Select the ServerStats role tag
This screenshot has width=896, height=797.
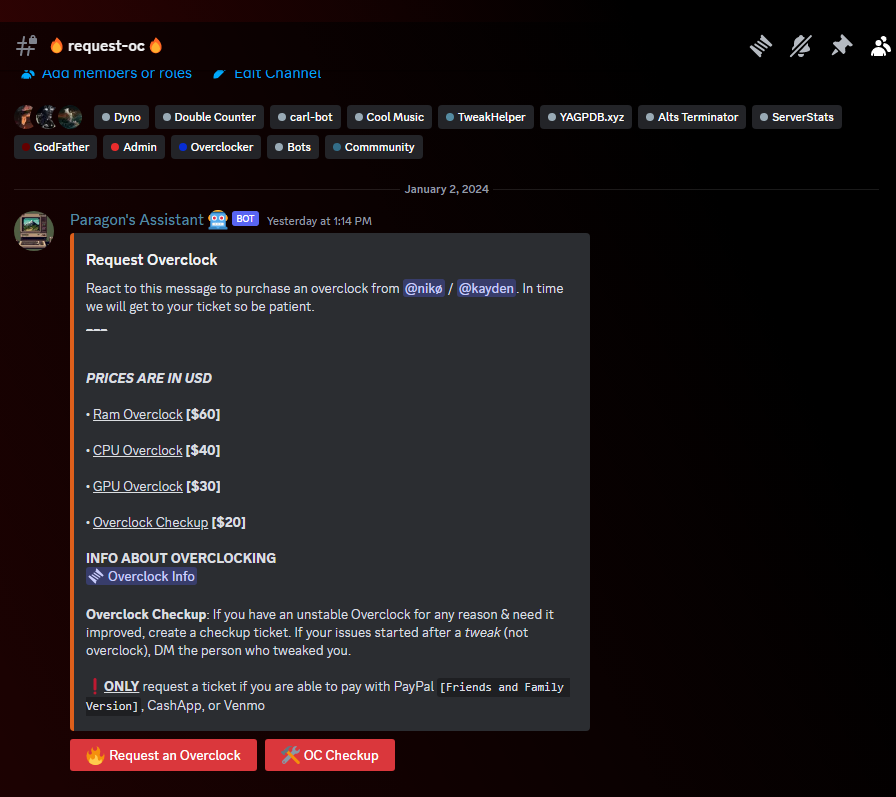click(797, 117)
